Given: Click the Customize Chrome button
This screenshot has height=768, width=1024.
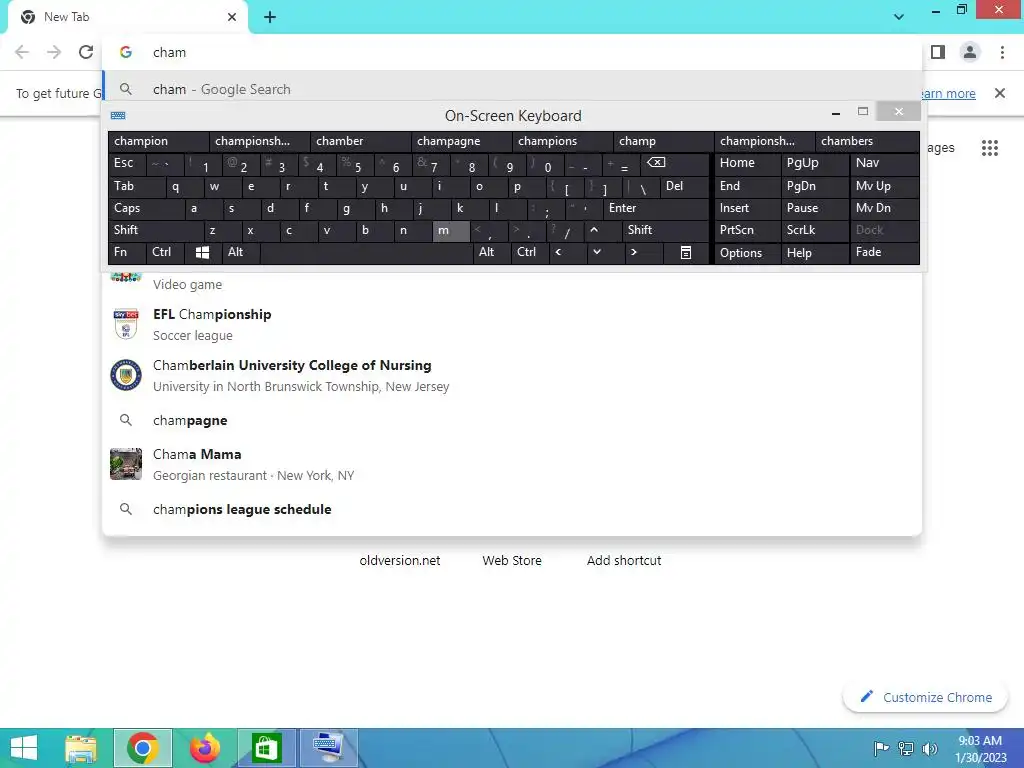Looking at the screenshot, I should coord(925,697).
